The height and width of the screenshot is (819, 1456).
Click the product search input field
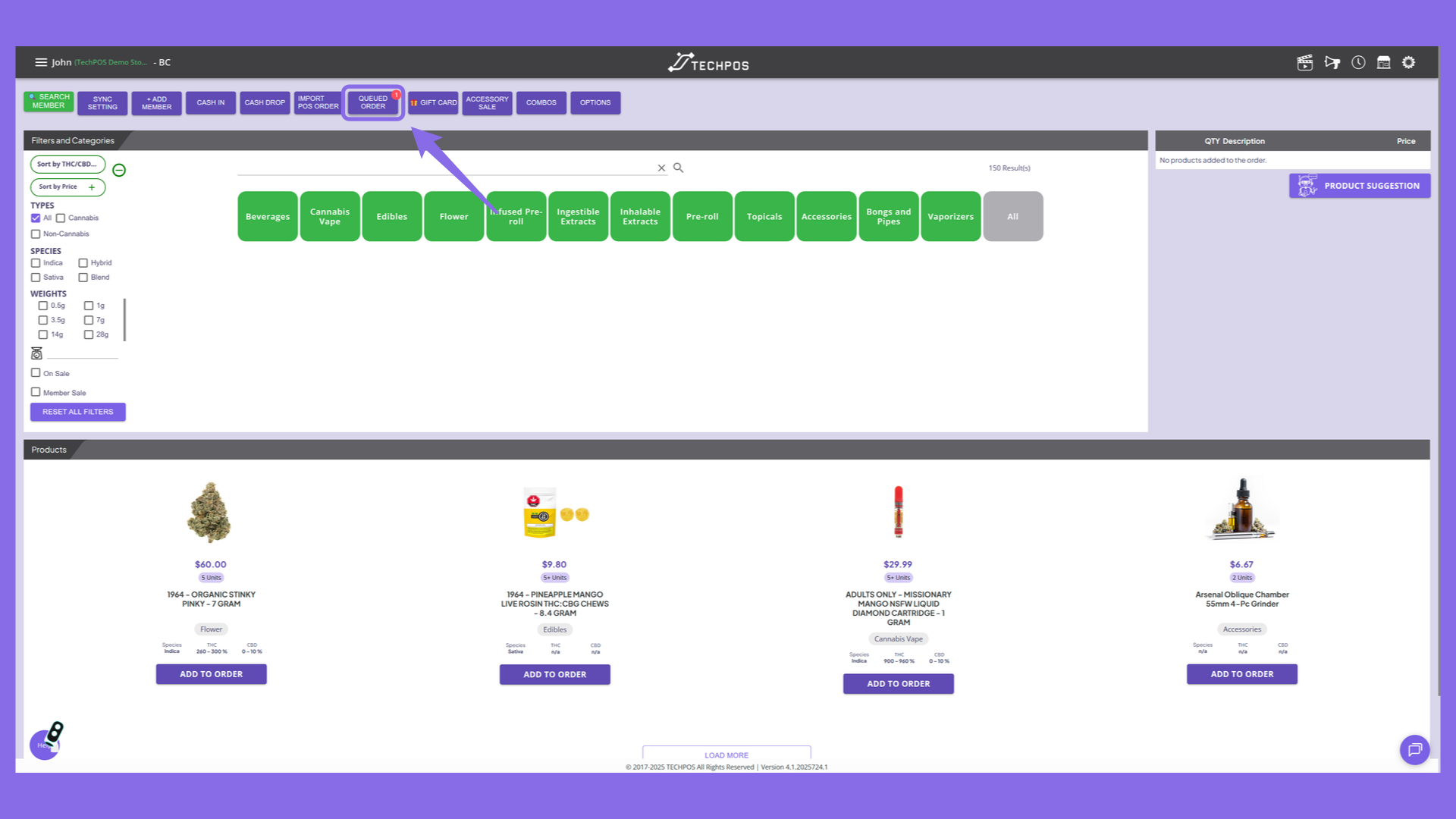[446, 168]
